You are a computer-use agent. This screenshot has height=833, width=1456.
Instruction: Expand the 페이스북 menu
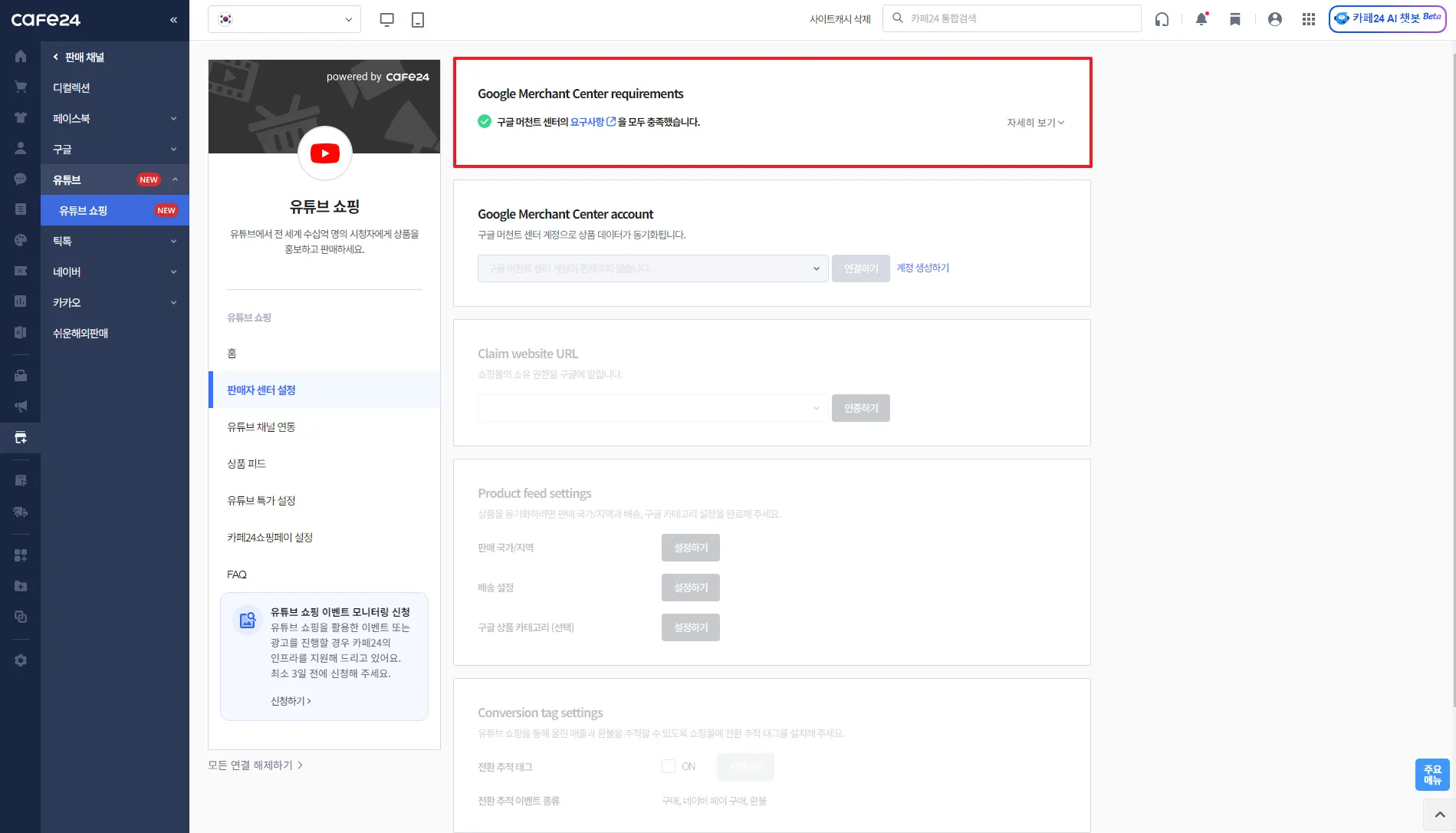click(x=115, y=118)
